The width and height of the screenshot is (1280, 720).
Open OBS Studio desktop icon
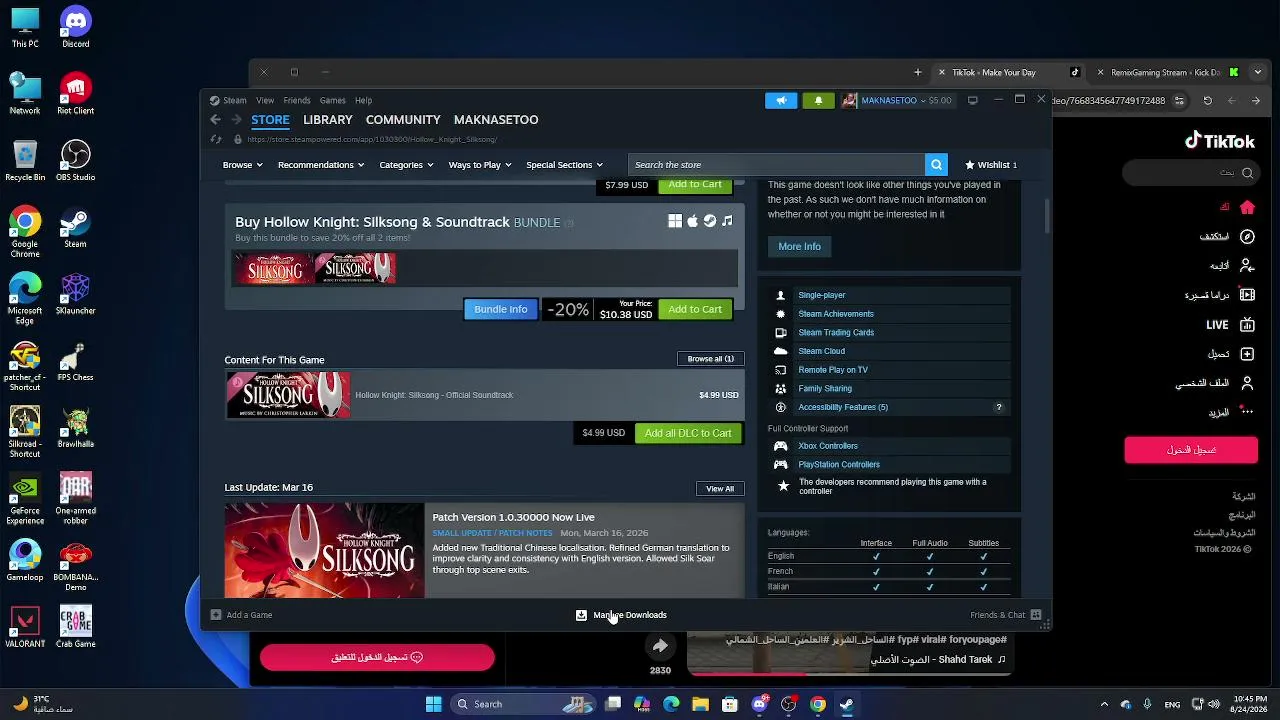click(x=76, y=160)
